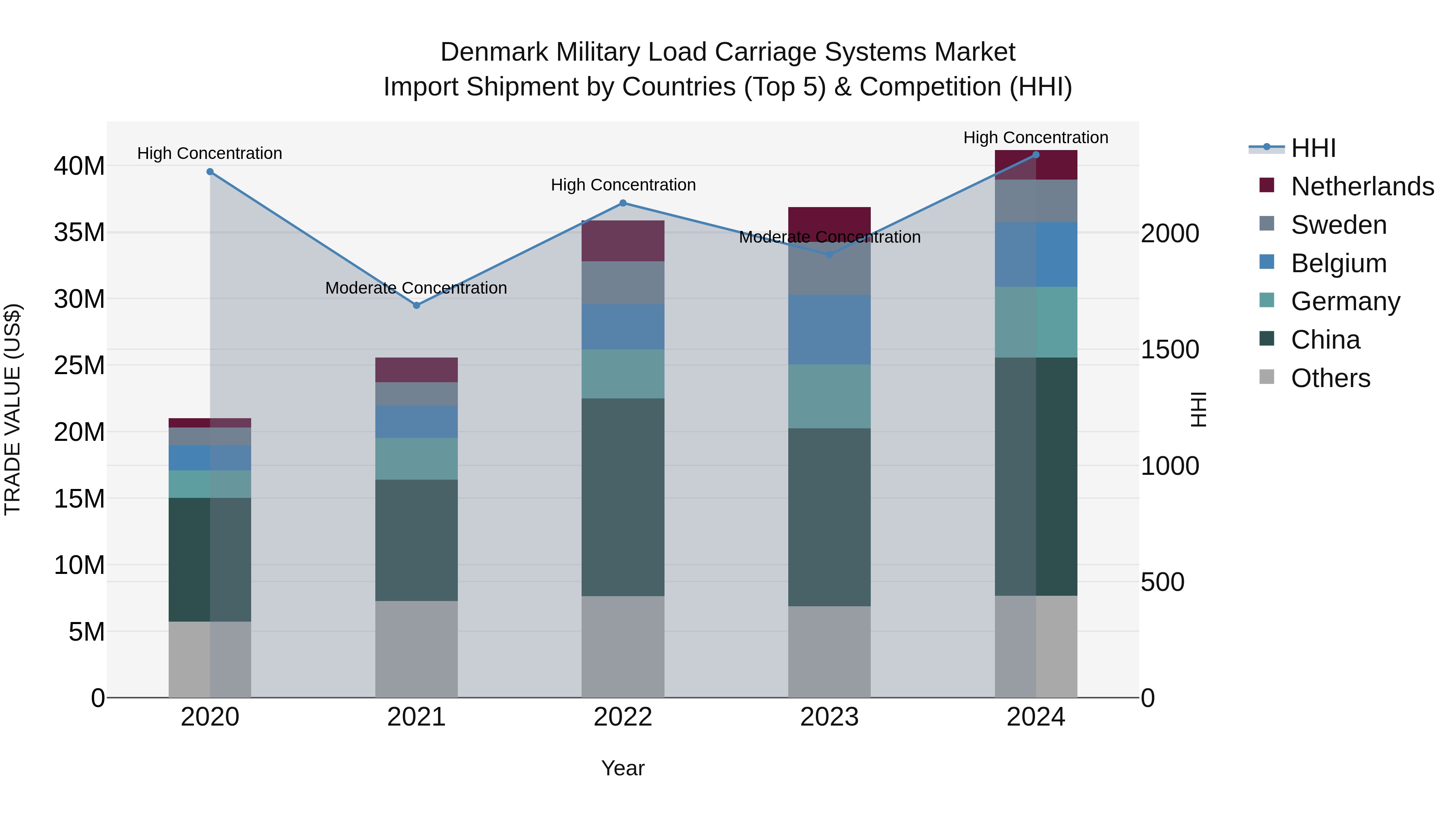Click the 2020 HHI data point
The width and height of the screenshot is (1456, 819).
(210, 172)
